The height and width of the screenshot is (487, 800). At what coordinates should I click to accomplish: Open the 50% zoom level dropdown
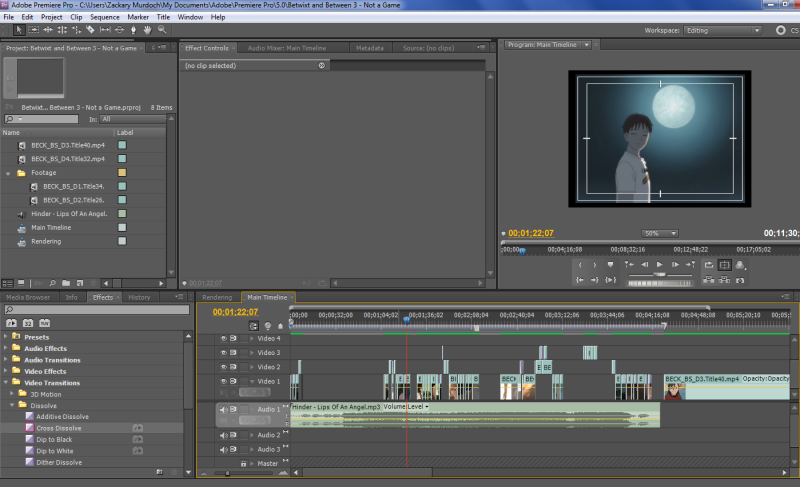coord(660,234)
